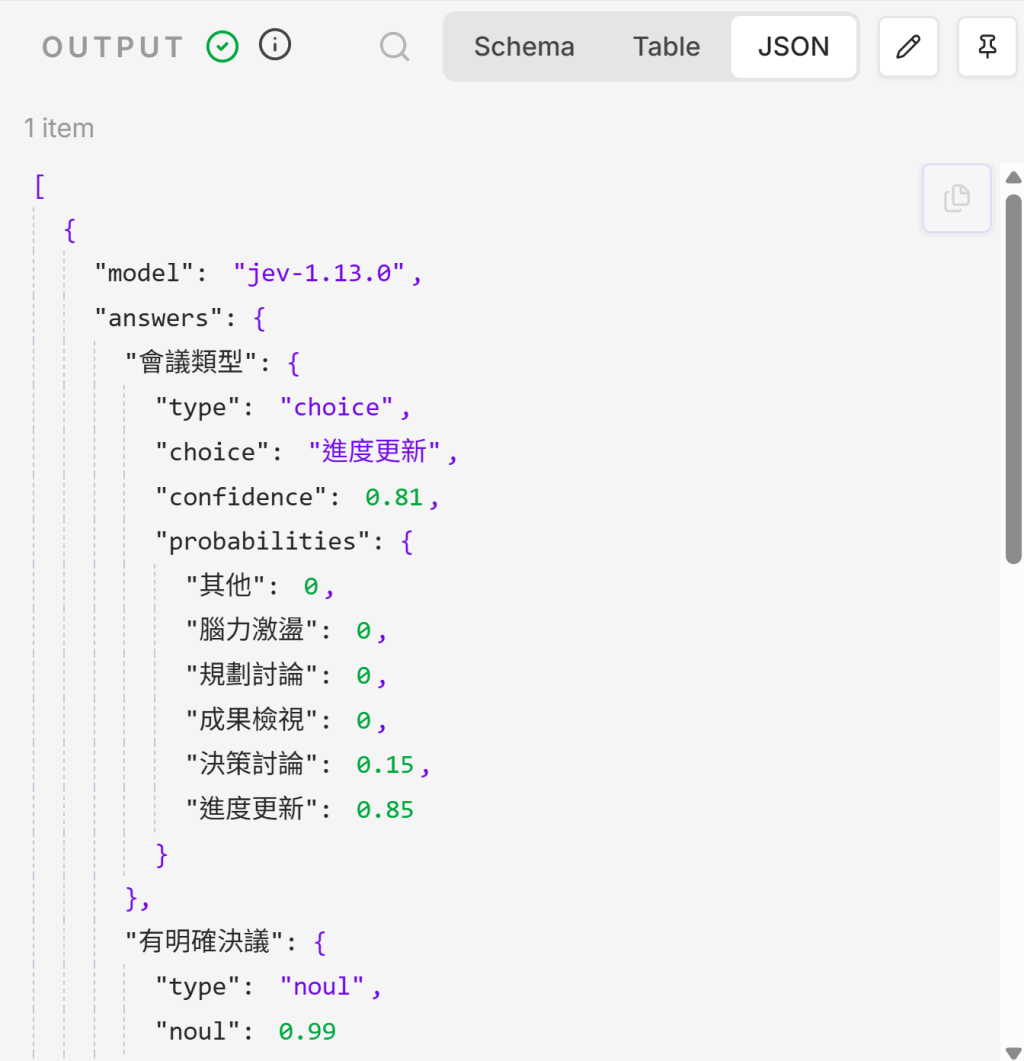
Task: Click the scrollbar down arrow
Action: point(1013,1053)
